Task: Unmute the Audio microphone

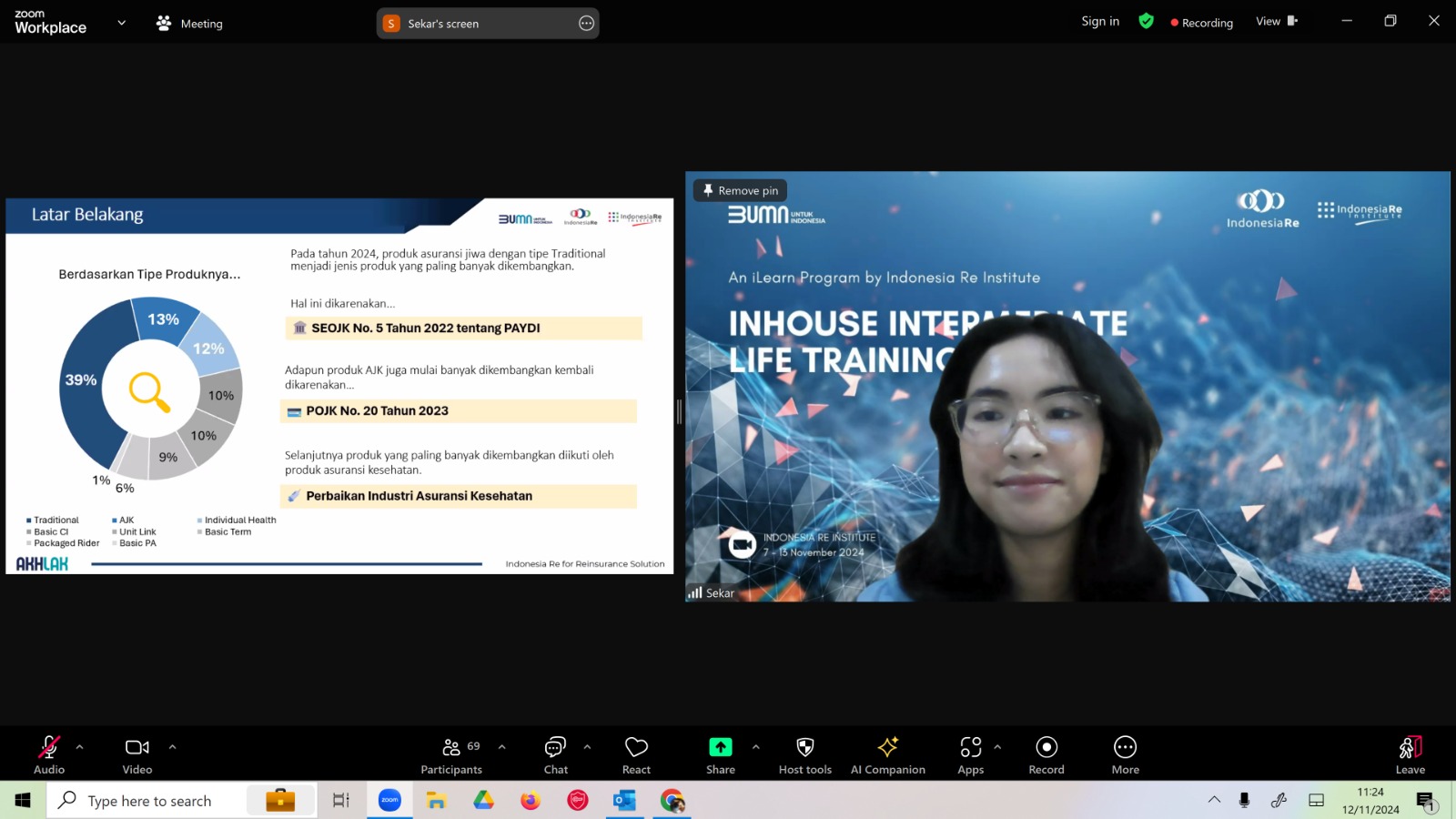Action: click(x=49, y=755)
